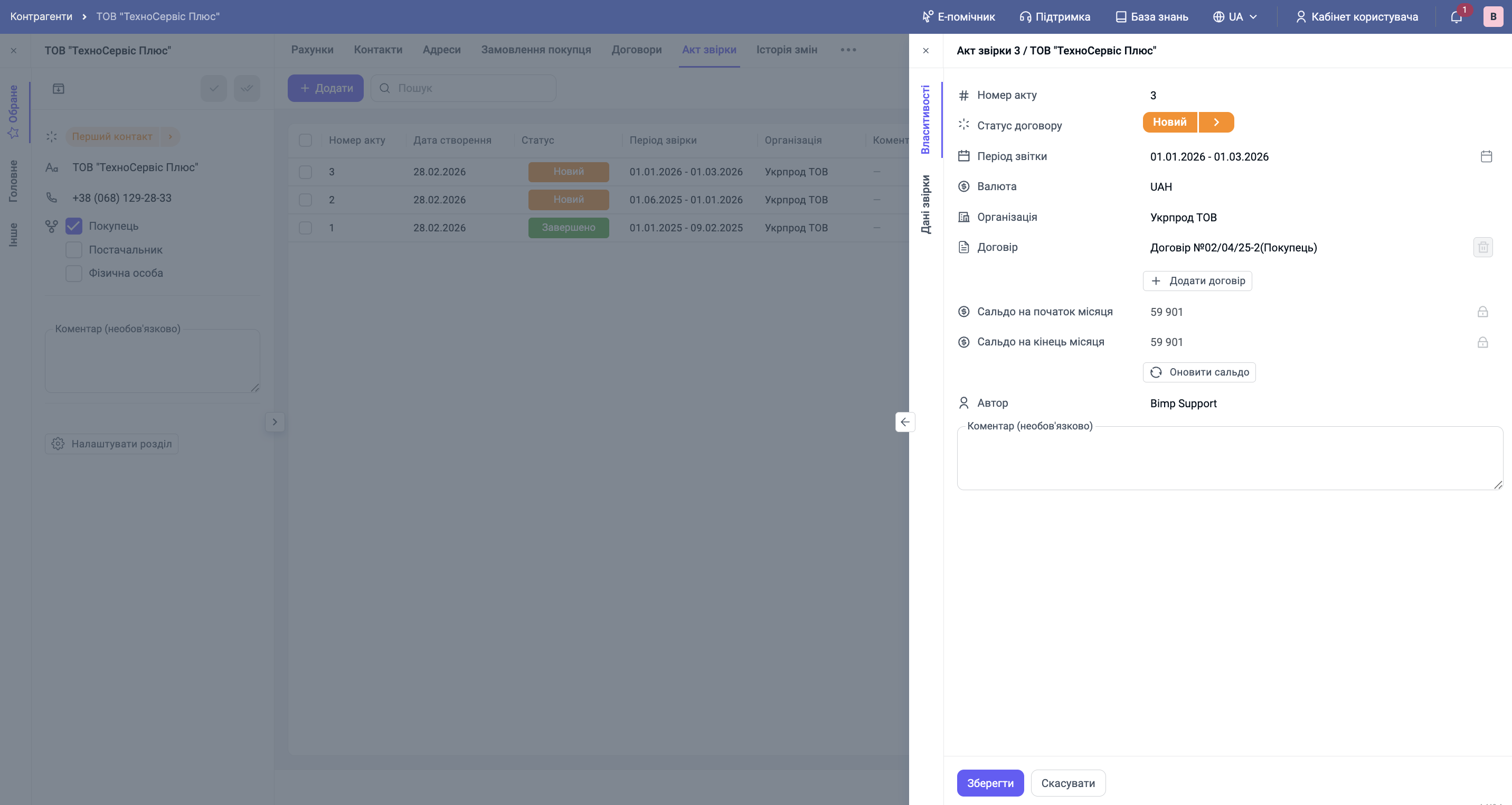
Task: Open Е-помічник assistant
Action: pyautogui.click(x=959, y=17)
